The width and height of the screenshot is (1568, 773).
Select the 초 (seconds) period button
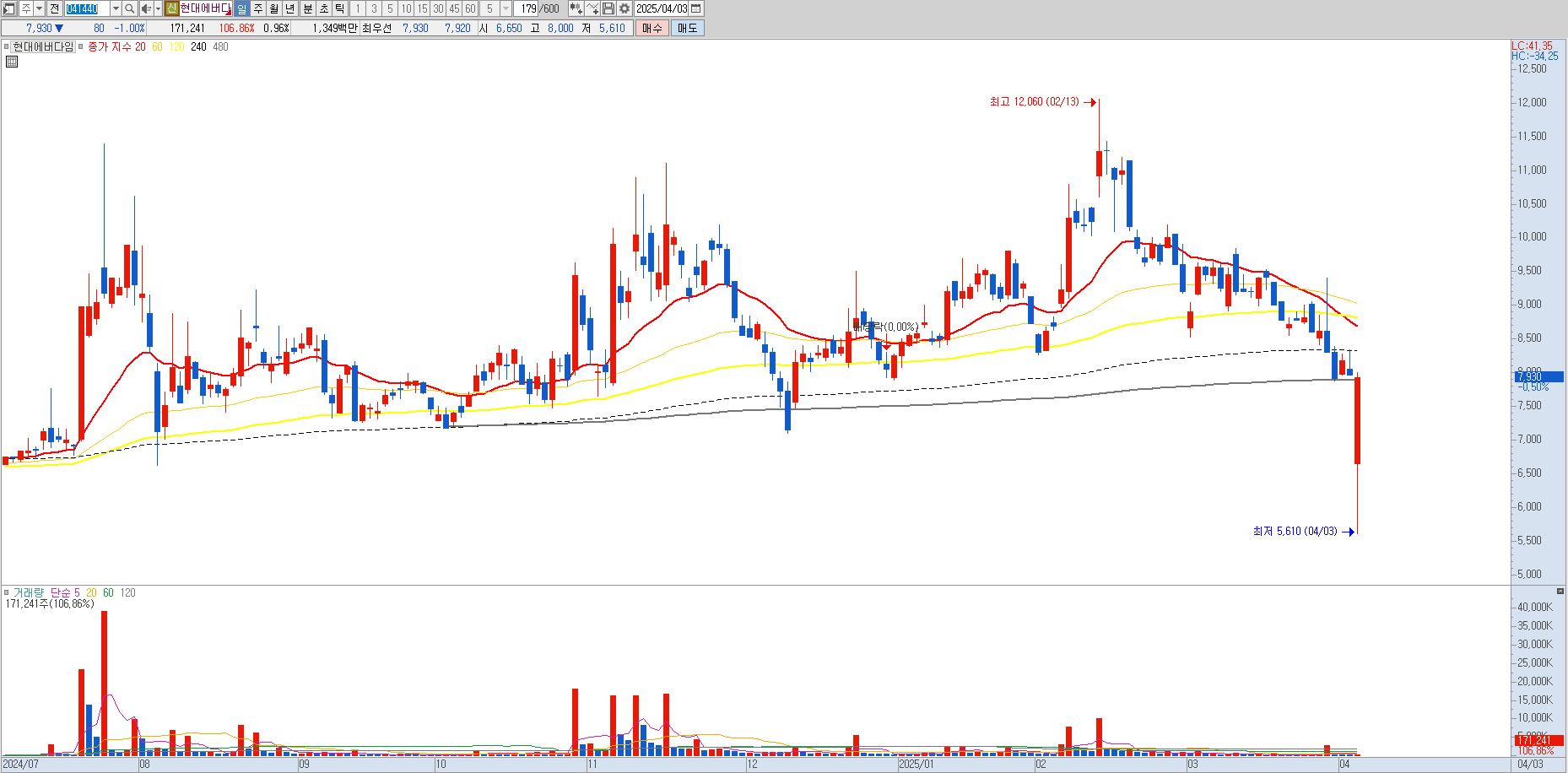(x=324, y=8)
